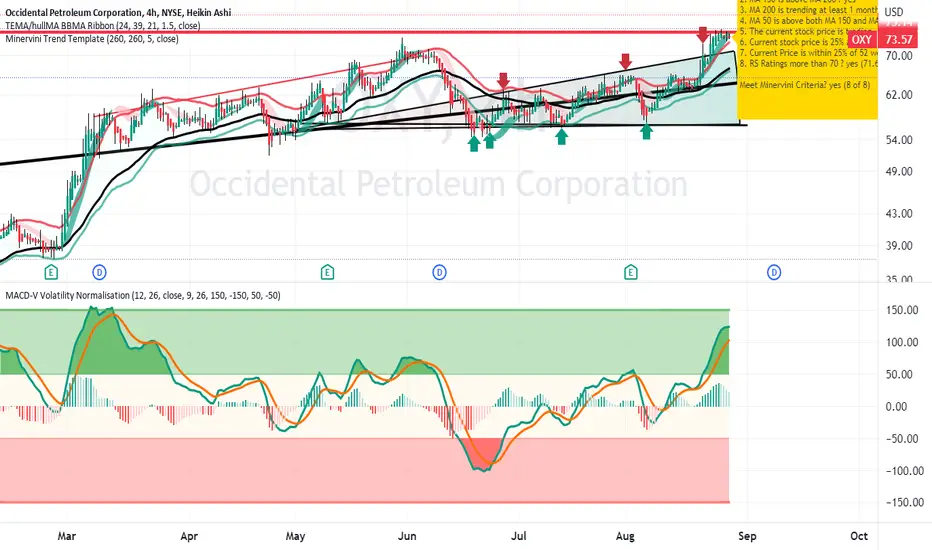Click the 150.00 MACD axis label
932x550 pixels.
[x=901, y=310]
